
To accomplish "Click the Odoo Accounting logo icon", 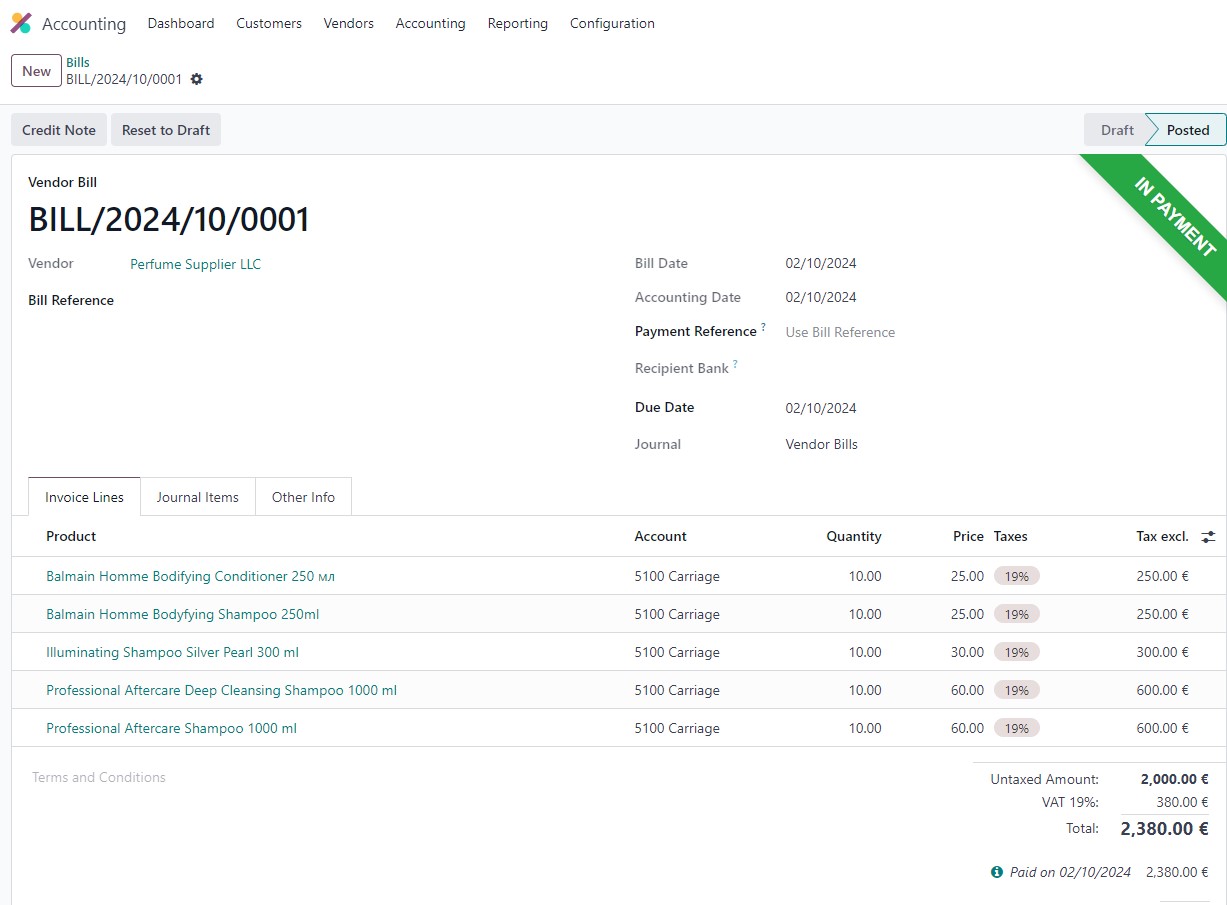I will (21, 22).
